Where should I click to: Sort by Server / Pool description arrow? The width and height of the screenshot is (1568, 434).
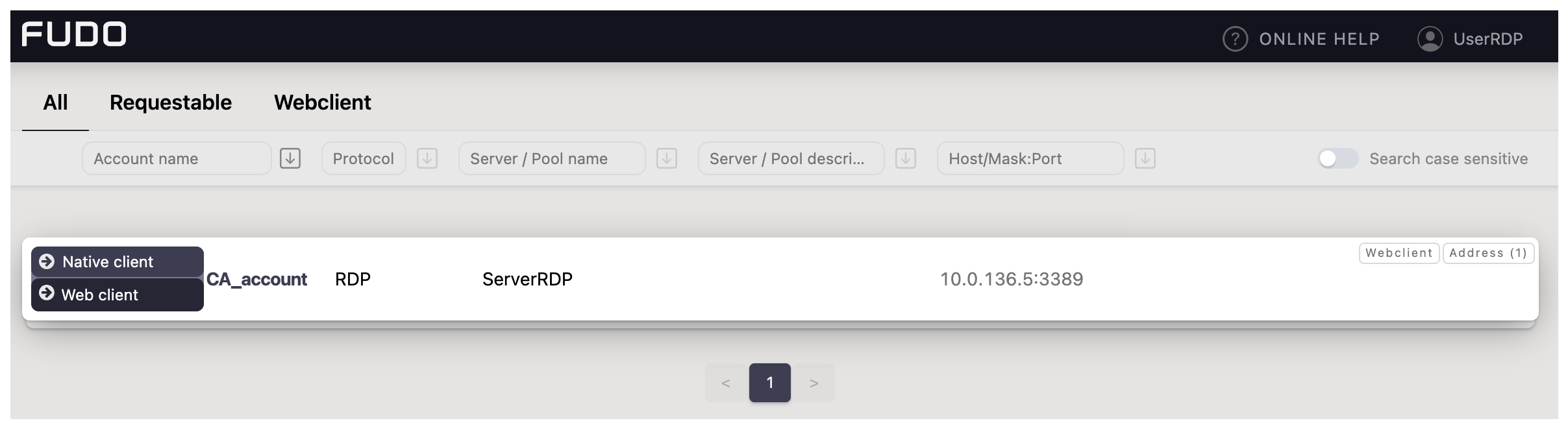pos(906,158)
